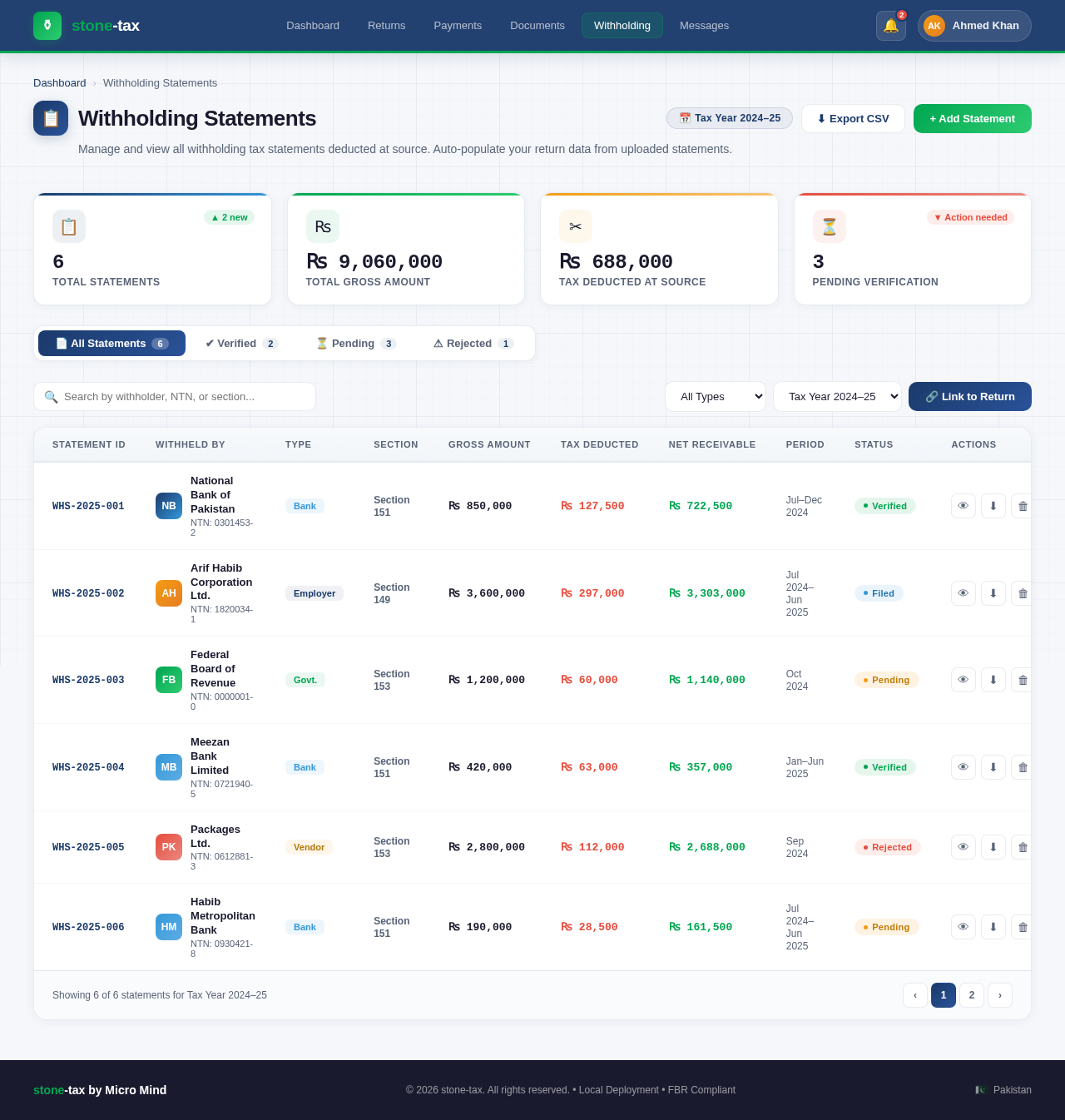View statement WHS-2025-001 with eye icon
Screen dimensions: 1065x1120
pos(963,506)
